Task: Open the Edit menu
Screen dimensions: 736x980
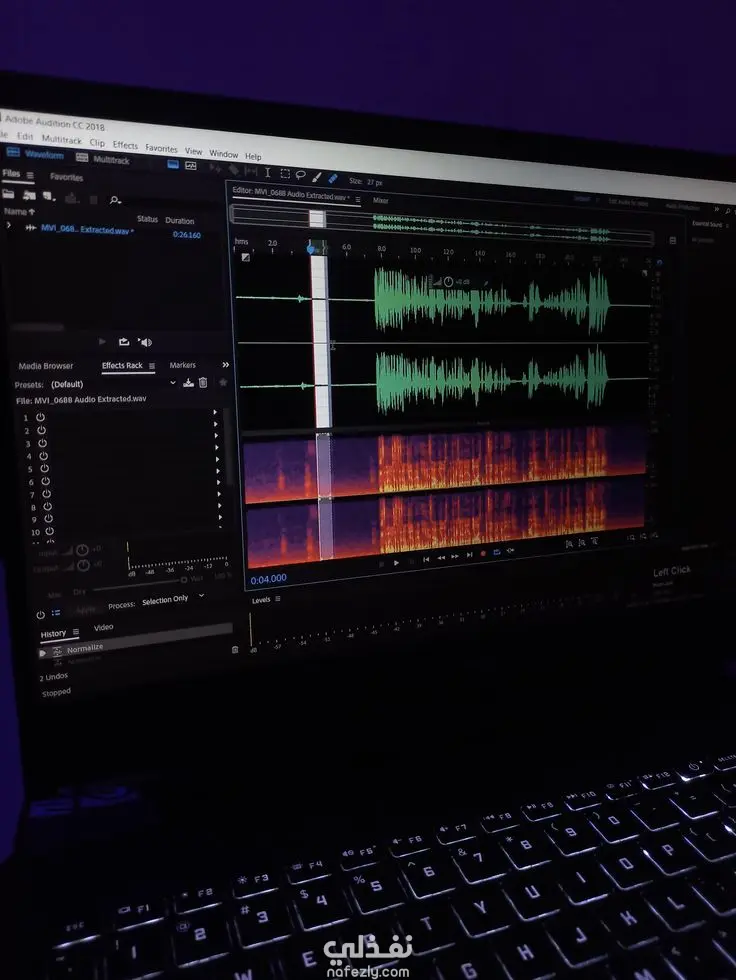Action: (25, 136)
